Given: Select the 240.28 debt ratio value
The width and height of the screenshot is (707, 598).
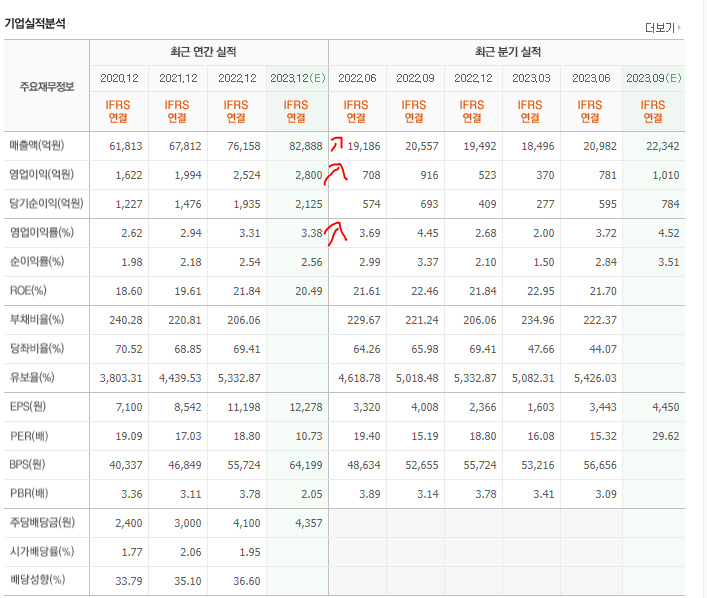Looking at the screenshot, I should tap(126, 320).
